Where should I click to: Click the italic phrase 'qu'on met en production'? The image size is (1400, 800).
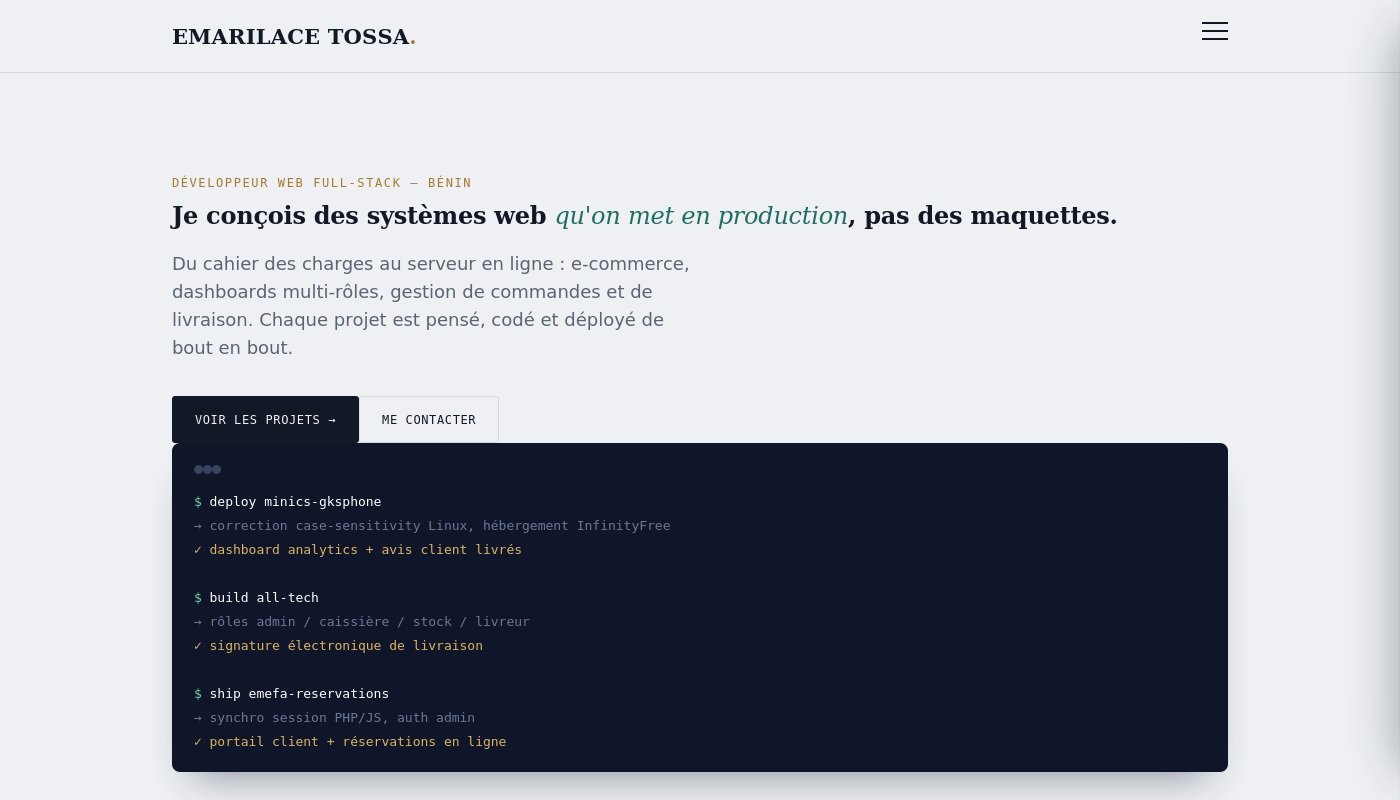701,215
